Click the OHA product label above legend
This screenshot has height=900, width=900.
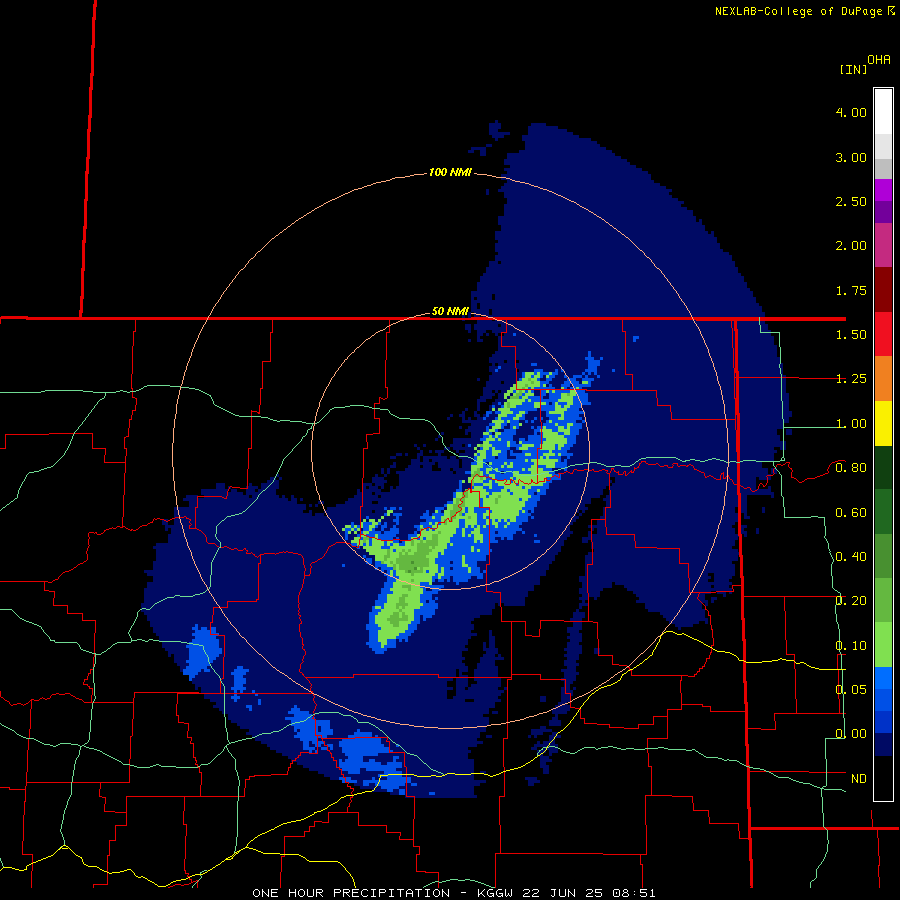879,60
